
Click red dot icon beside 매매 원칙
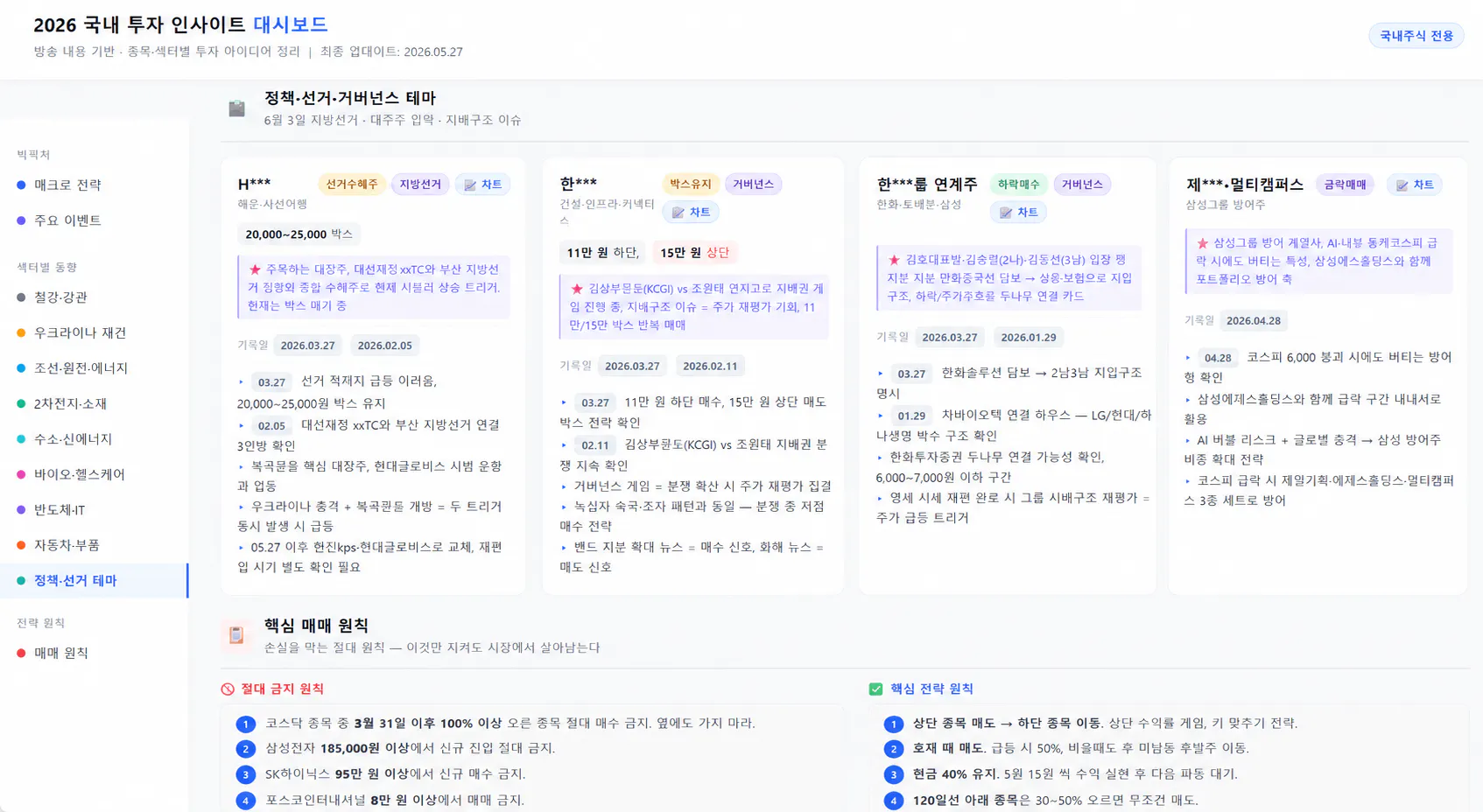(x=21, y=653)
